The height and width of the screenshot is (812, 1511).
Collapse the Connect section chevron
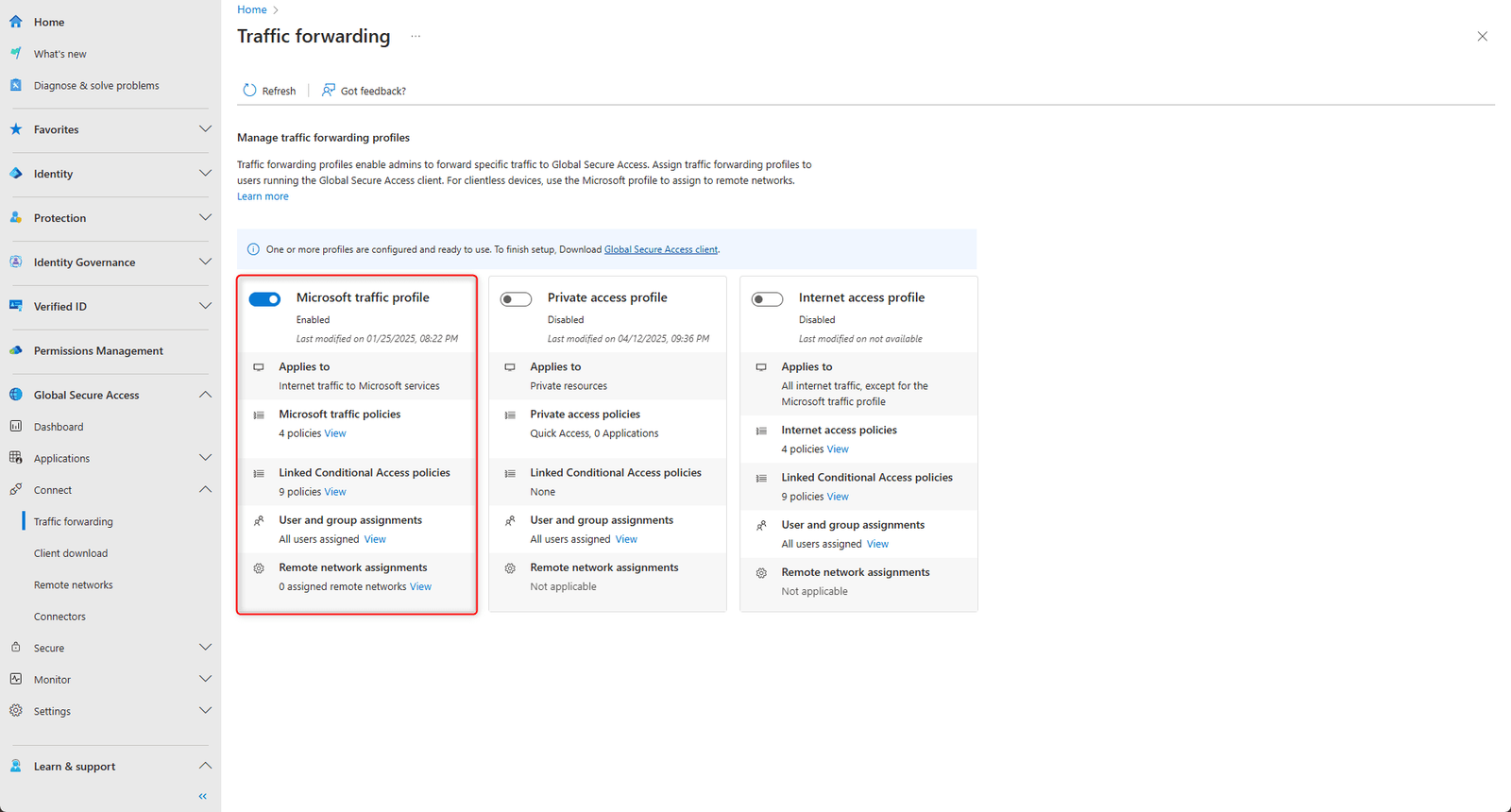205,490
